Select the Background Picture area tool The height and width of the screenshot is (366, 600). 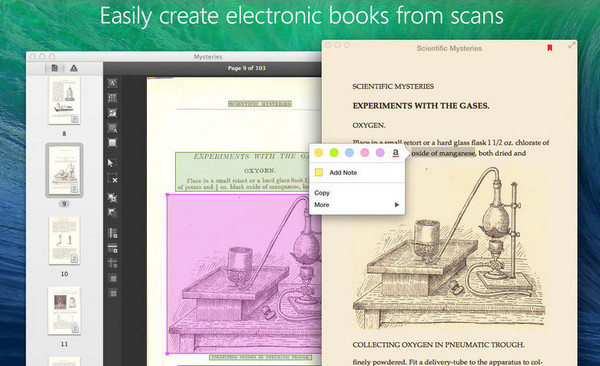tap(112, 128)
